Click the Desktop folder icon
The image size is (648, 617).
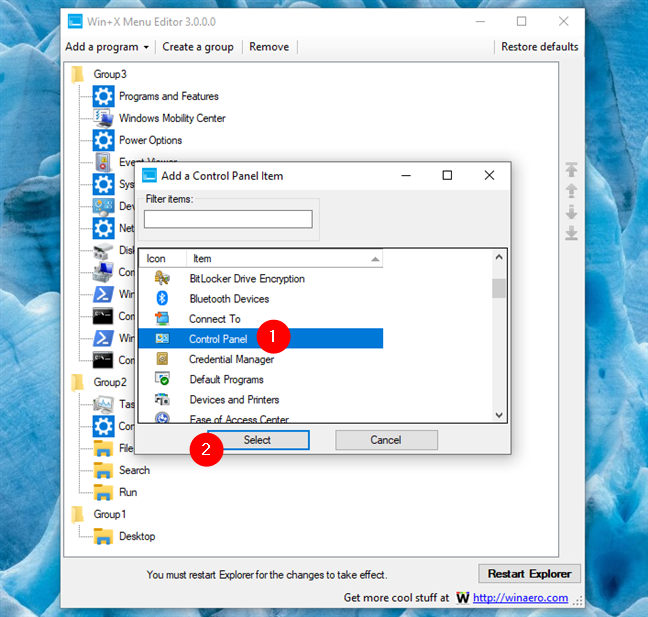103,536
